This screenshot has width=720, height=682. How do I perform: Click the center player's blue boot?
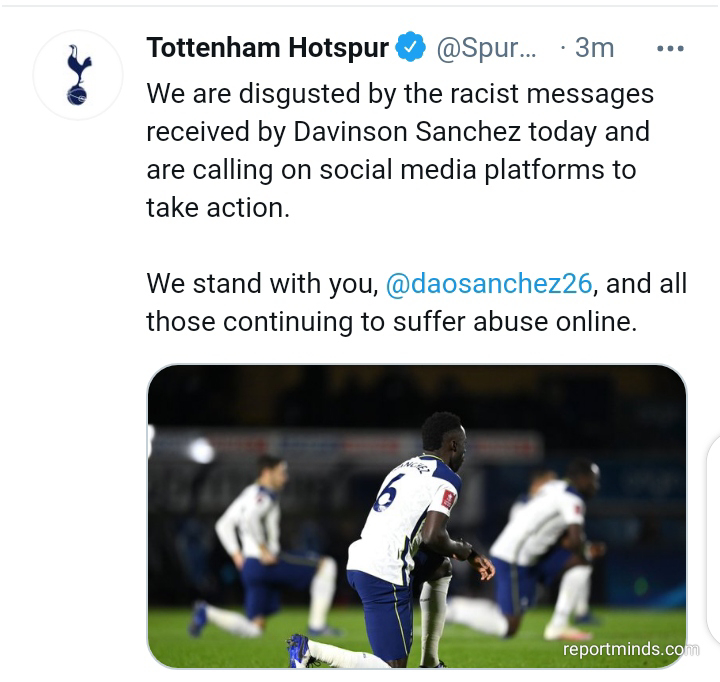(x=300, y=649)
